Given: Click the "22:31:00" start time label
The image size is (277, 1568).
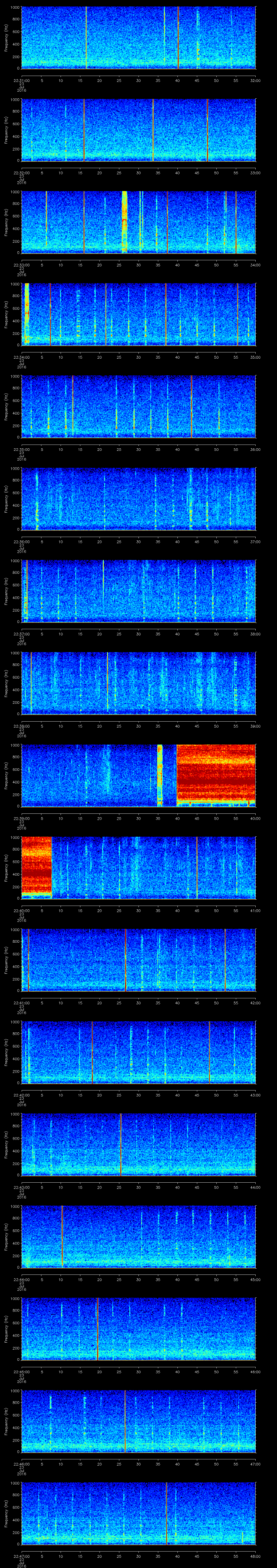Looking at the screenshot, I should (21, 80).
